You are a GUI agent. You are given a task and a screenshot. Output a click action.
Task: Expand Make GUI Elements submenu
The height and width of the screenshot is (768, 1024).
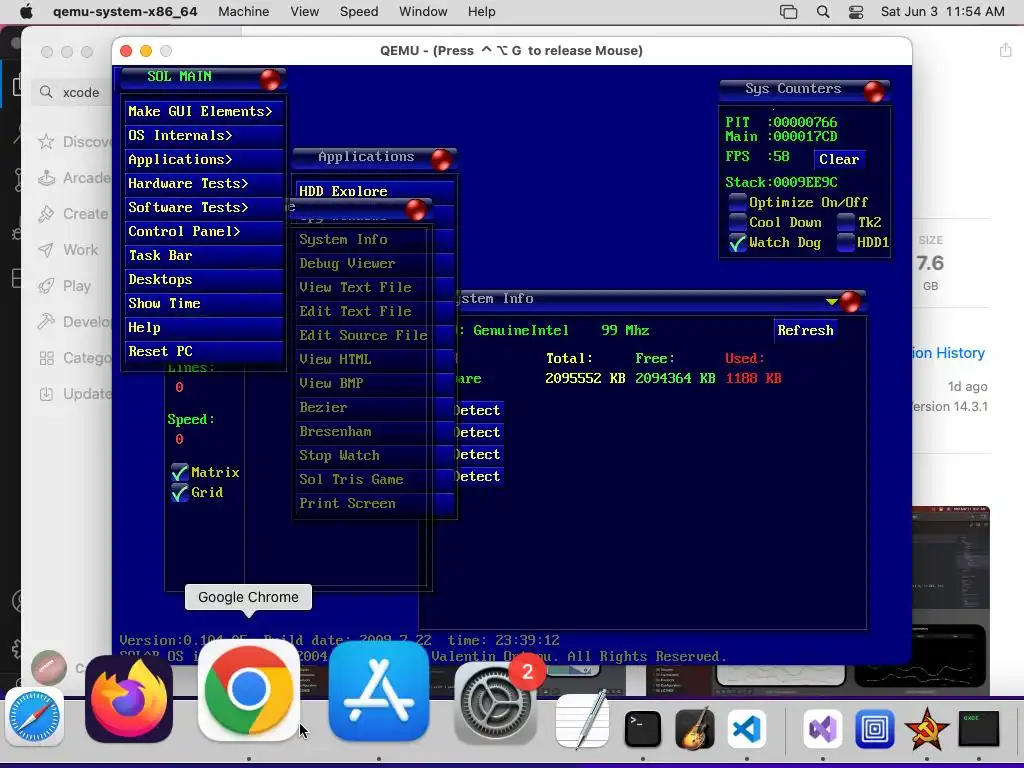click(x=204, y=112)
